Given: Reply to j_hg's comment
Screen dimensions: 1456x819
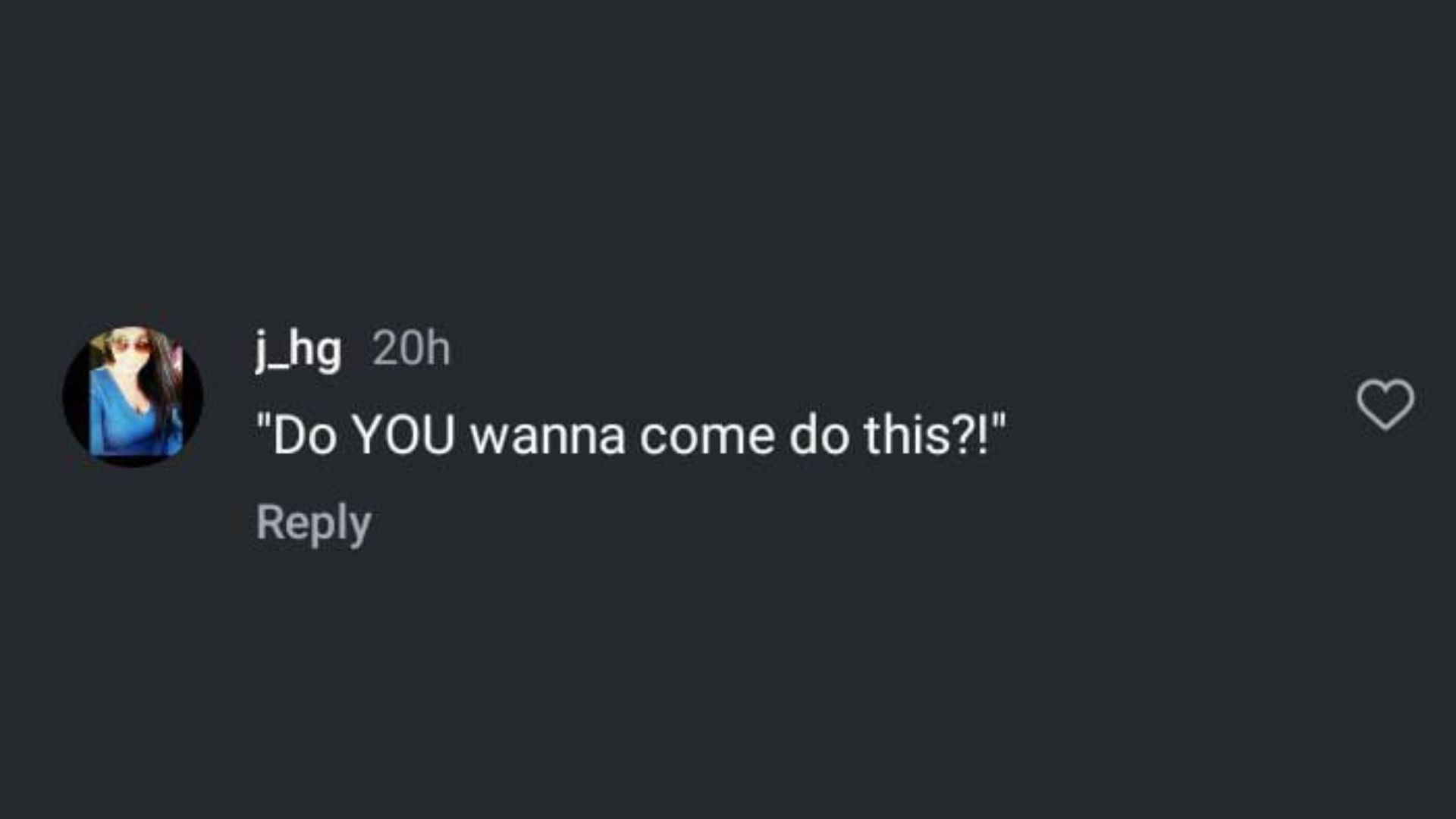Looking at the screenshot, I should click(x=313, y=522).
